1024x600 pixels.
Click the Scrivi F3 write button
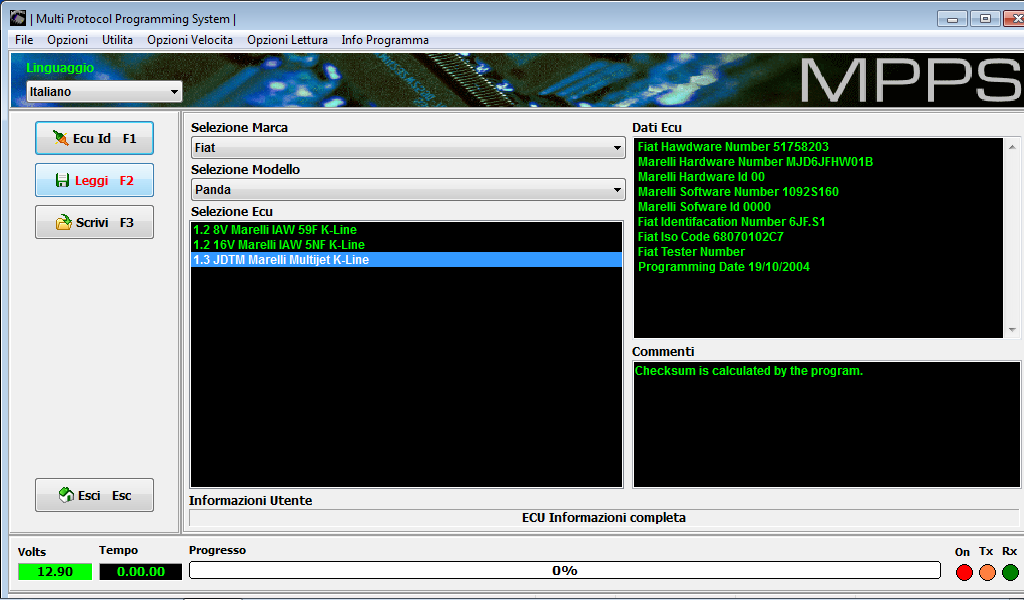[94, 222]
